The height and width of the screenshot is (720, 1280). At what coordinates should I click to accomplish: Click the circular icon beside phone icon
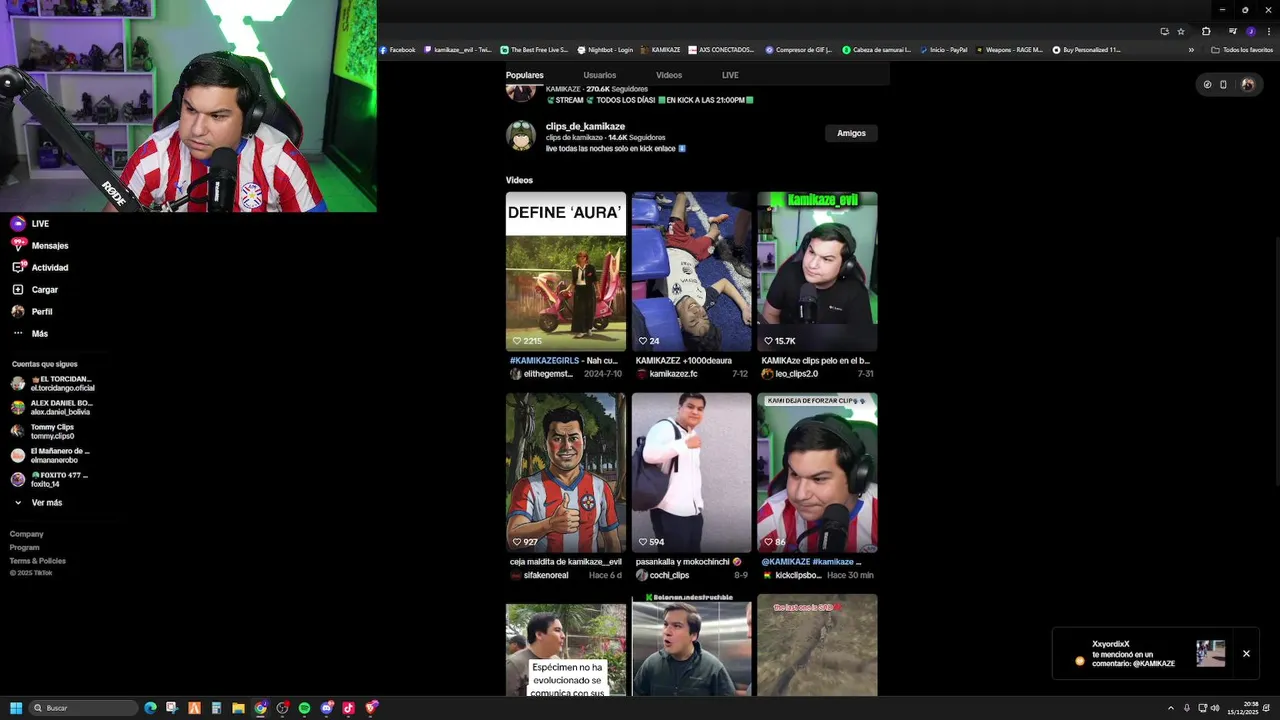click(x=1207, y=85)
